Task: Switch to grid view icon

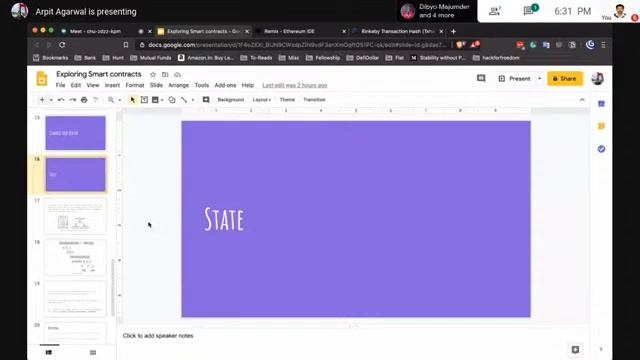Action: [93, 352]
